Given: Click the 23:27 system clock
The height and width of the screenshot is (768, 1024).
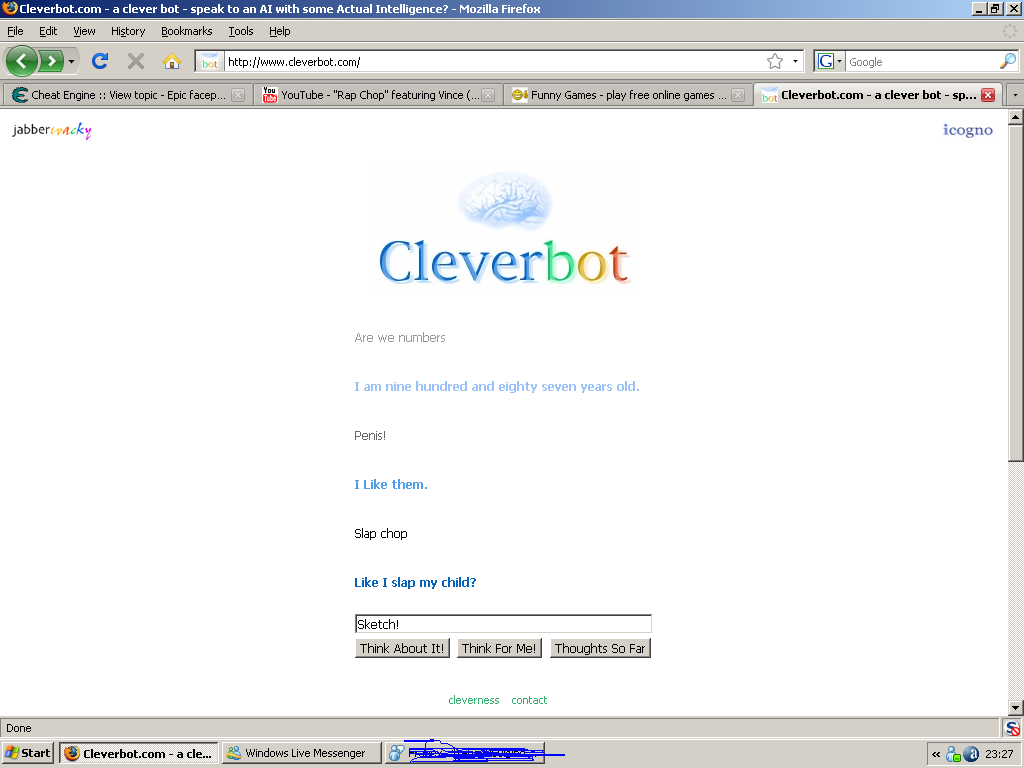Looking at the screenshot, I should (999, 754).
